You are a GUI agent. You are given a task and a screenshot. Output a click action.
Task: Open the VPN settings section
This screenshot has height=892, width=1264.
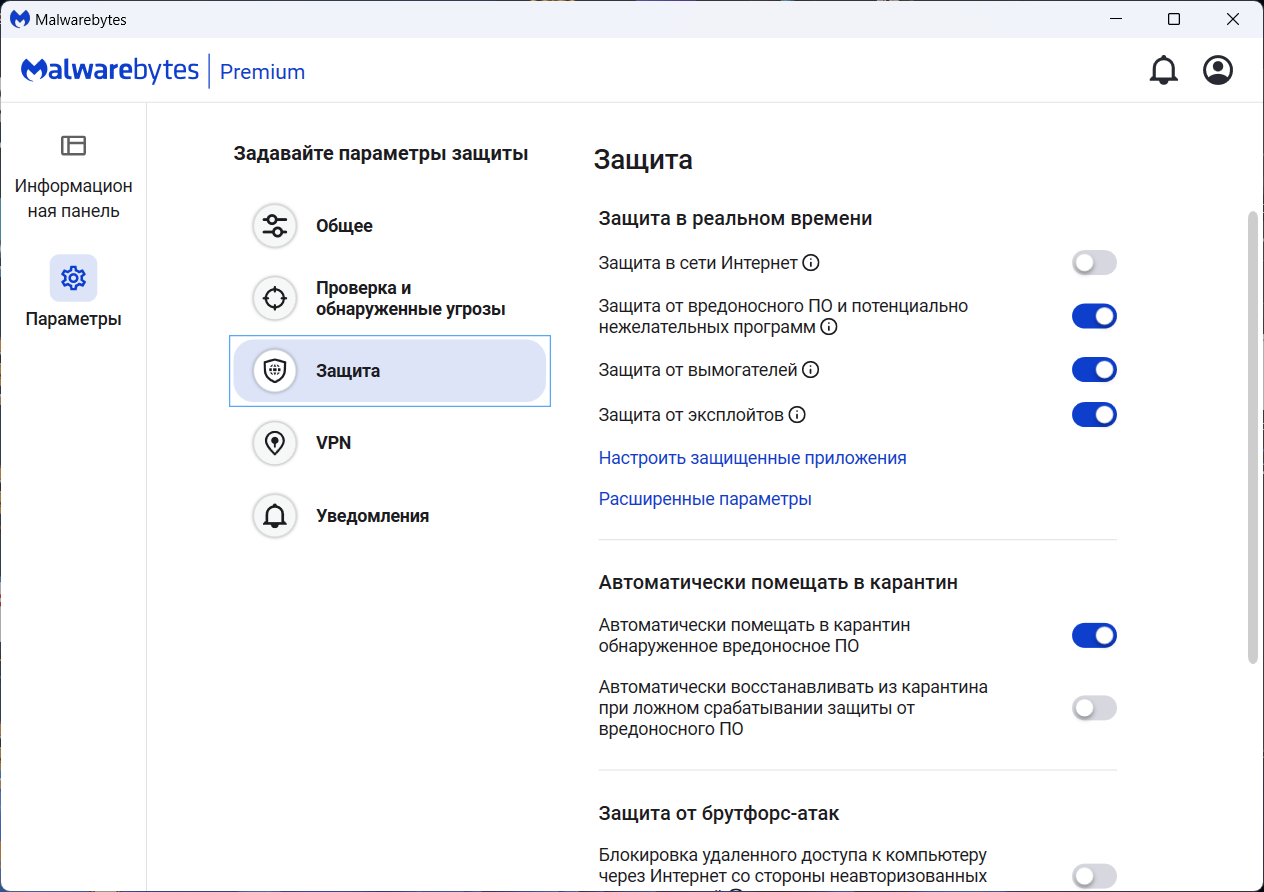(x=390, y=443)
